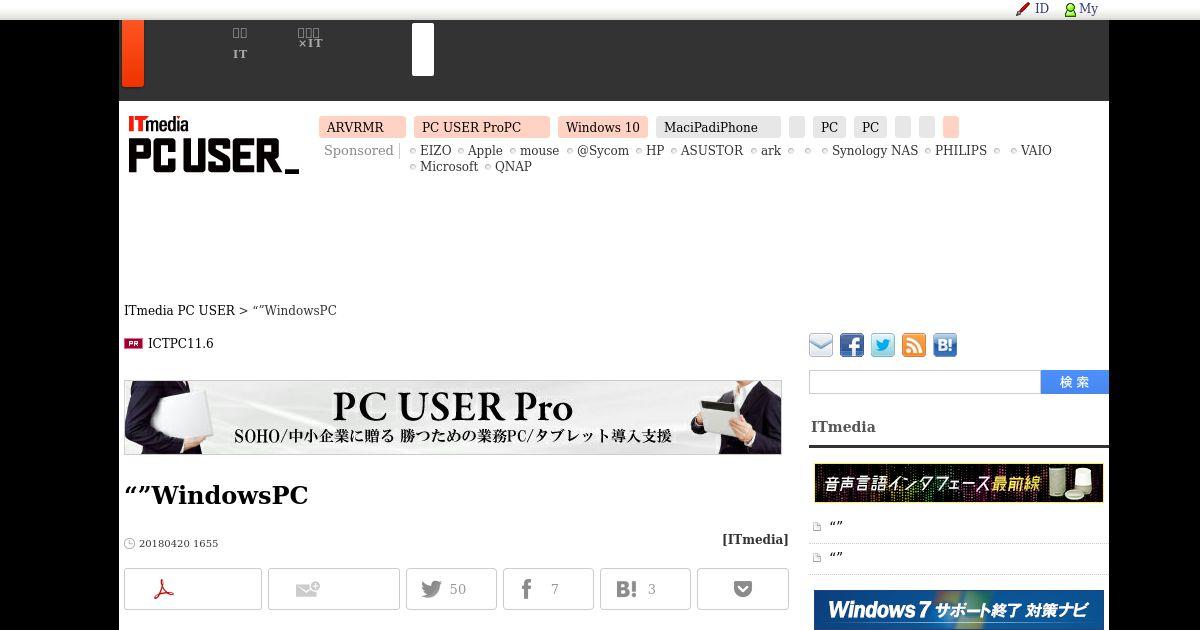Share article on Twitter with 50 count
Image resolution: width=1200 pixels, height=630 pixels.
[451, 589]
